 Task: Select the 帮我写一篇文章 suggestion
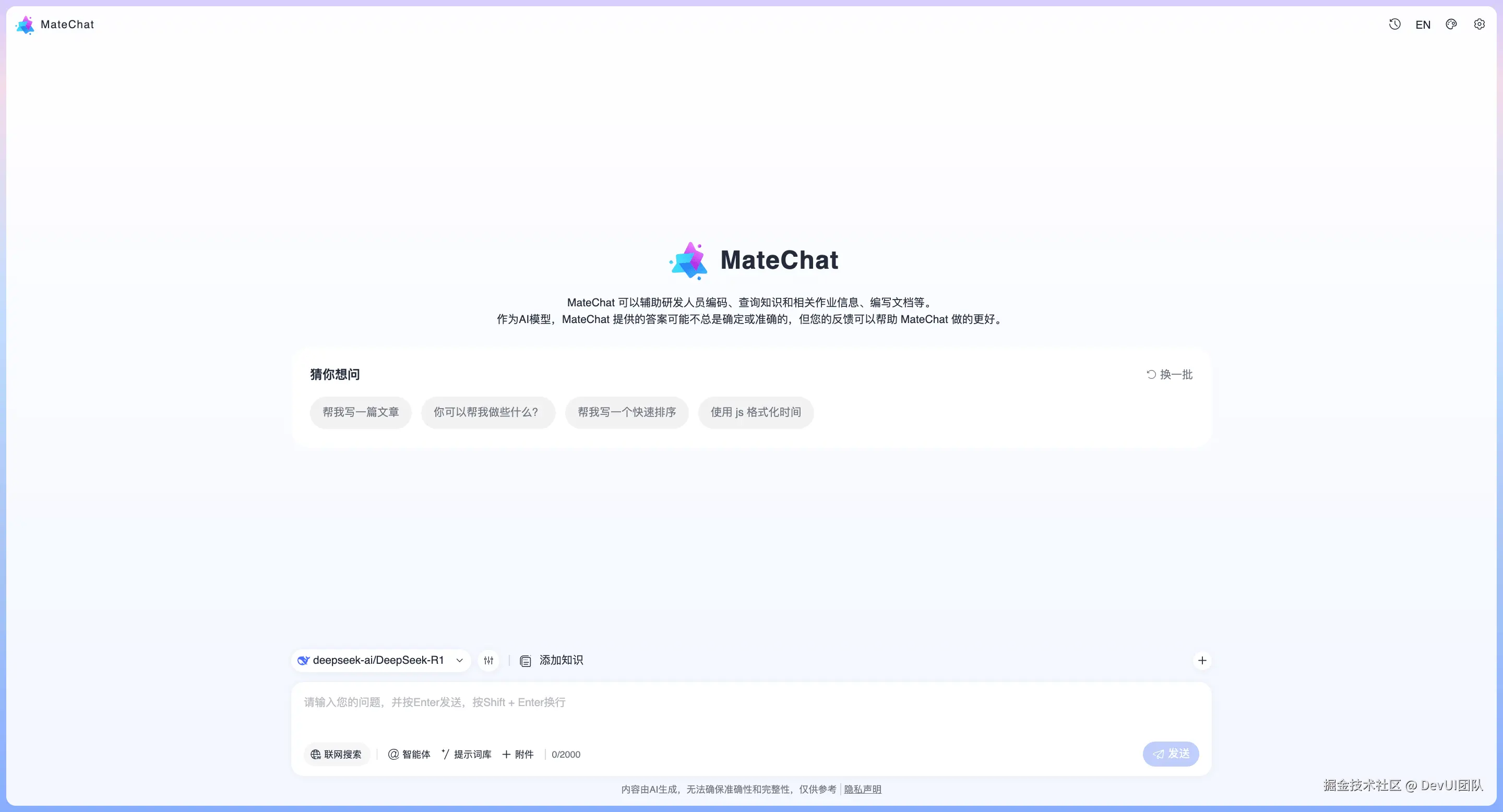361,412
